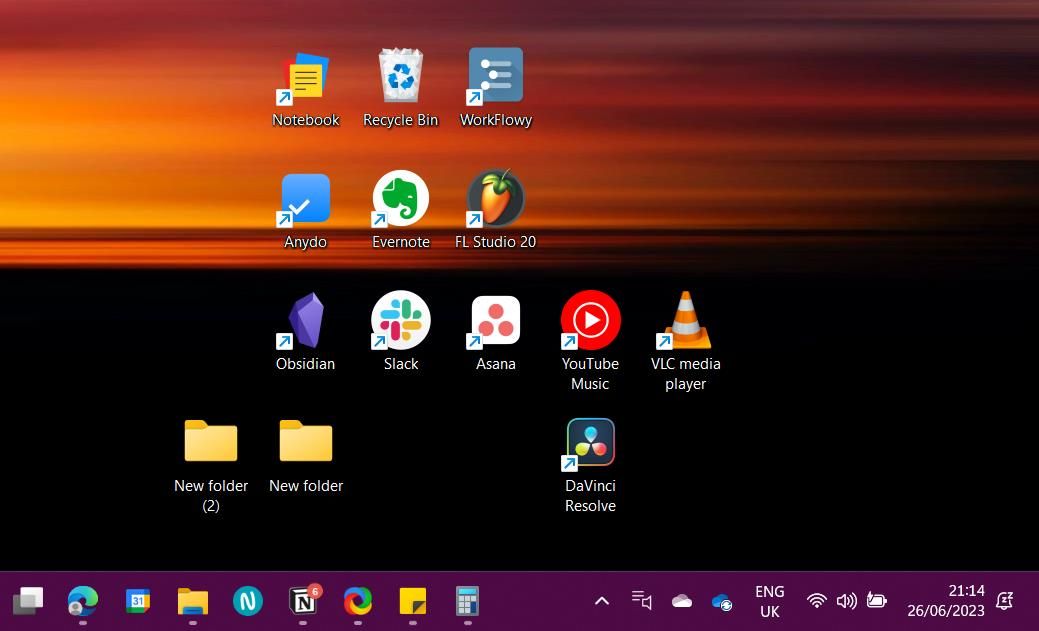
Task: Open Slack
Action: 400,320
